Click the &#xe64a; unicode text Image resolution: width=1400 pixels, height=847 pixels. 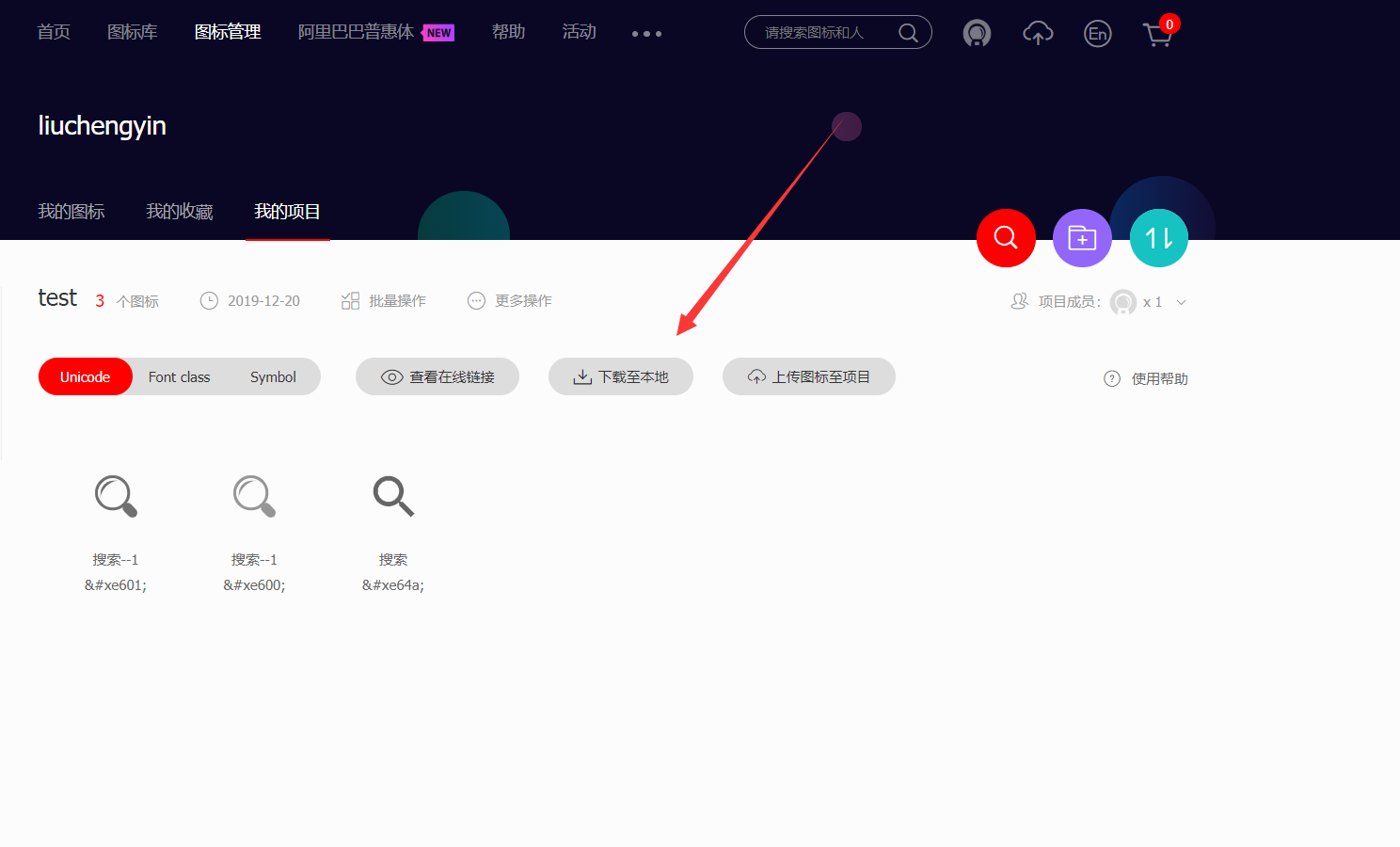tap(393, 585)
